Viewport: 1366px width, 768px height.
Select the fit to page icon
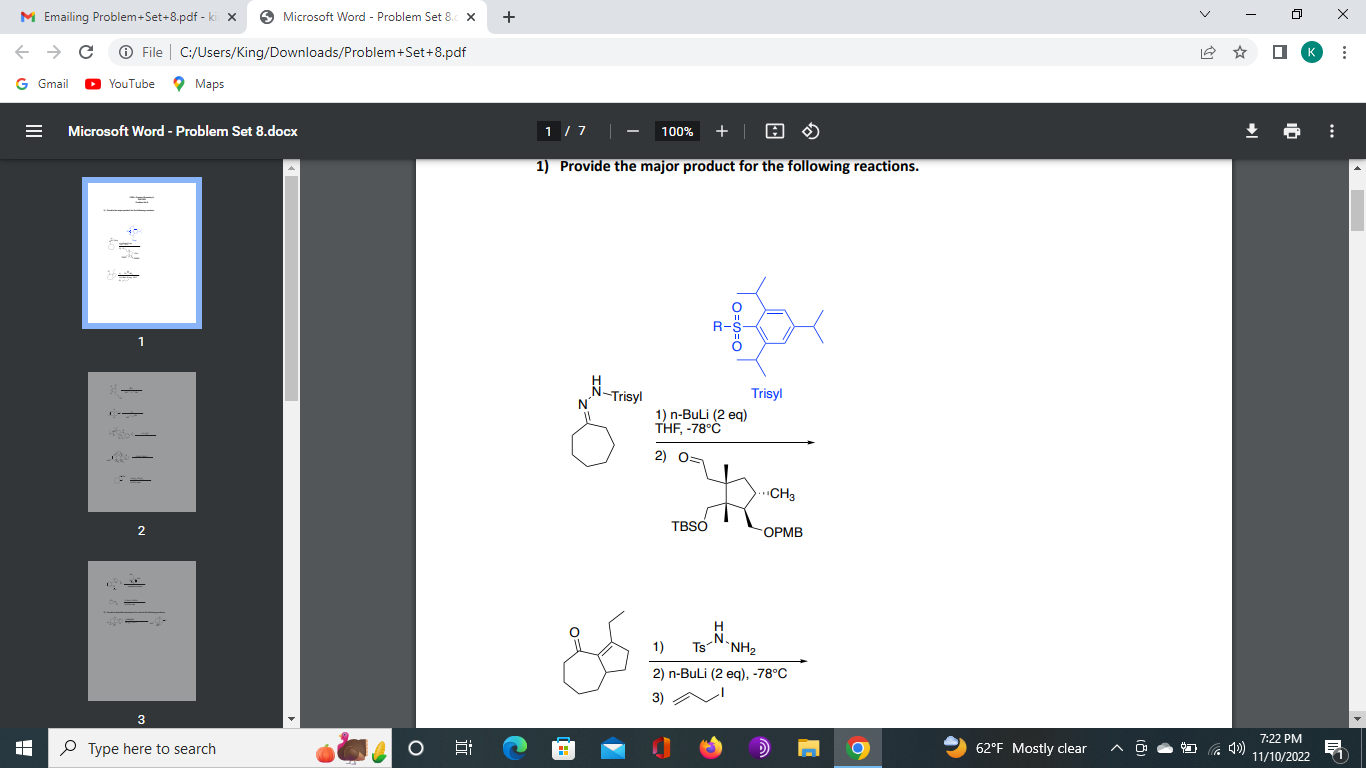coord(775,131)
